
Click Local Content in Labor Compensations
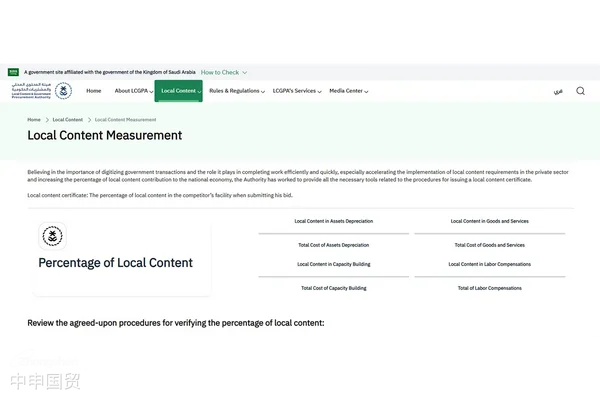coord(489,264)
